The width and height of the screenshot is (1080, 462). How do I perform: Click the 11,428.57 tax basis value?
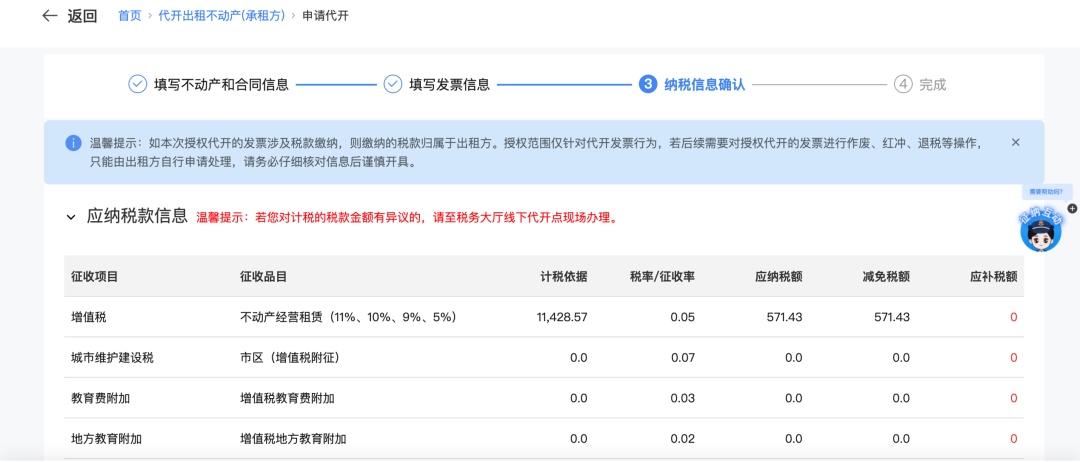(561, 317)
